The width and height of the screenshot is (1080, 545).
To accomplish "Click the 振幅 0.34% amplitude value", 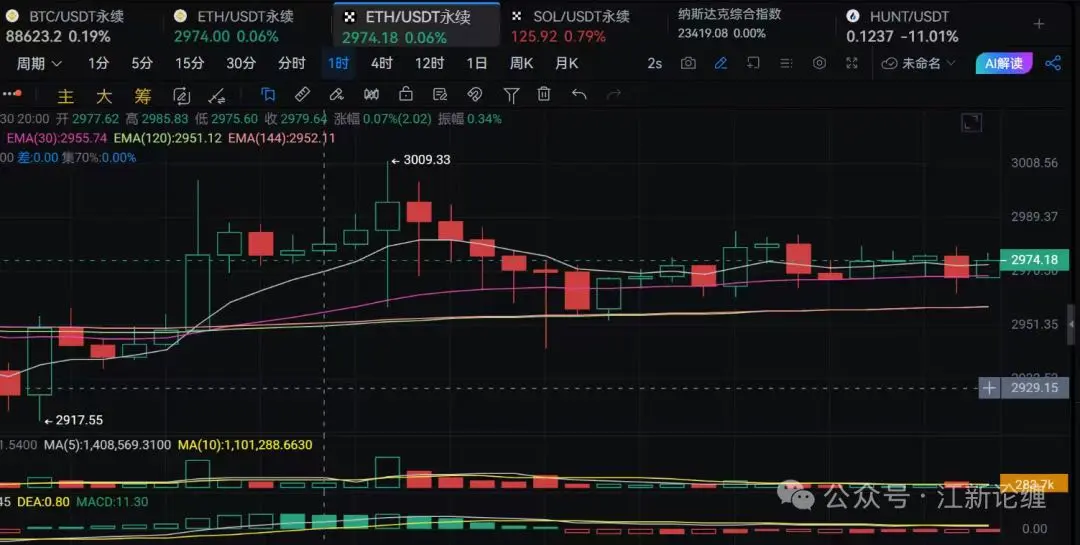I will pyautogui.click(x=470, y=119).
